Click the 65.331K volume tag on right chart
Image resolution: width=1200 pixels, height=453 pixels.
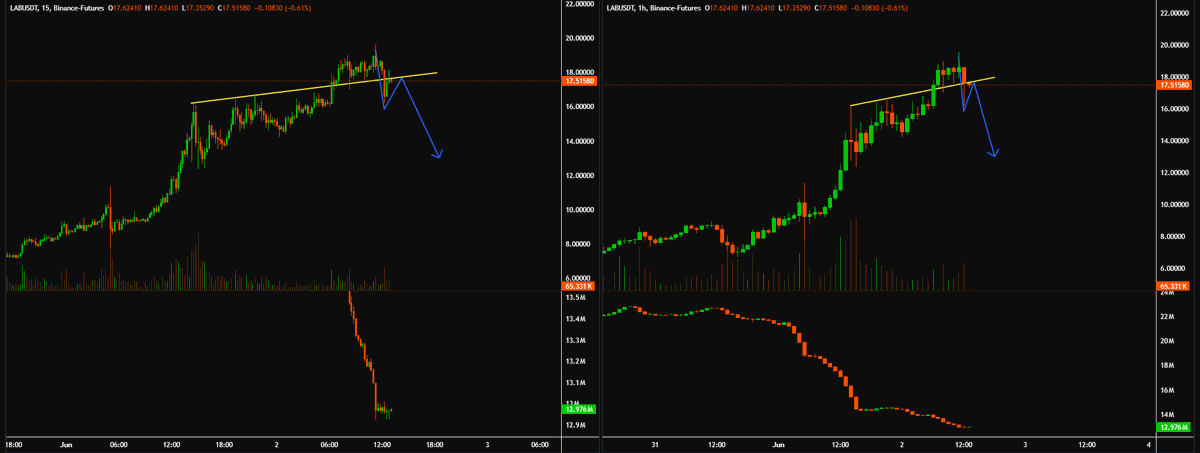(1174, 287)
